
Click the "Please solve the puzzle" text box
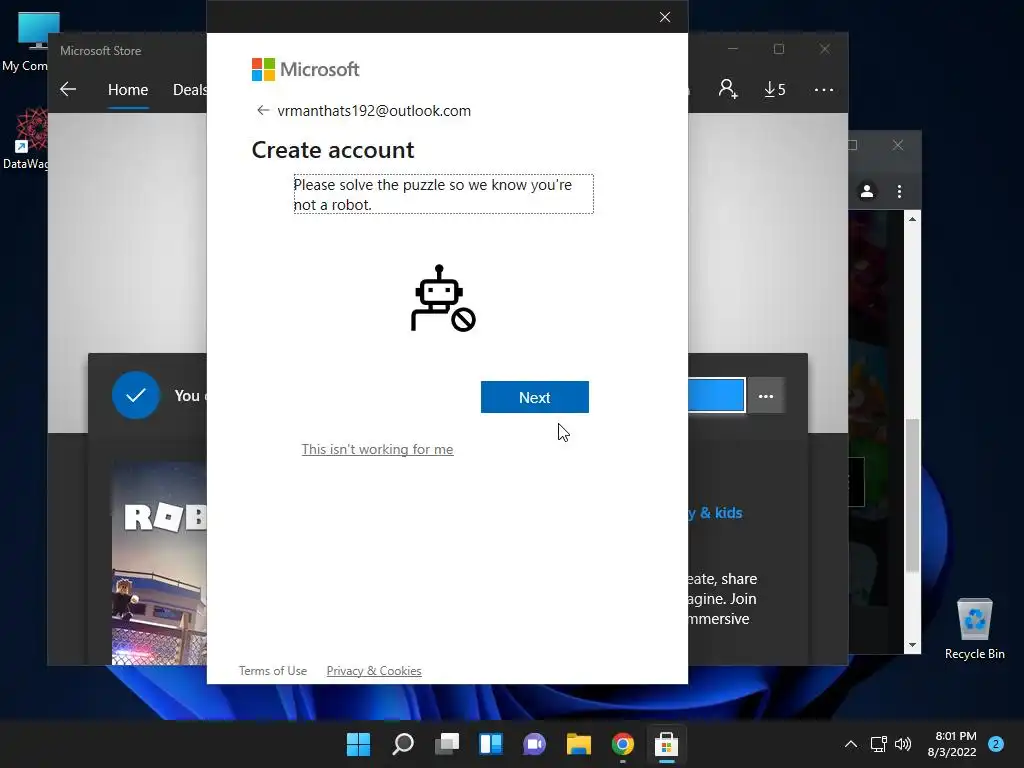(x=443, y=194)
